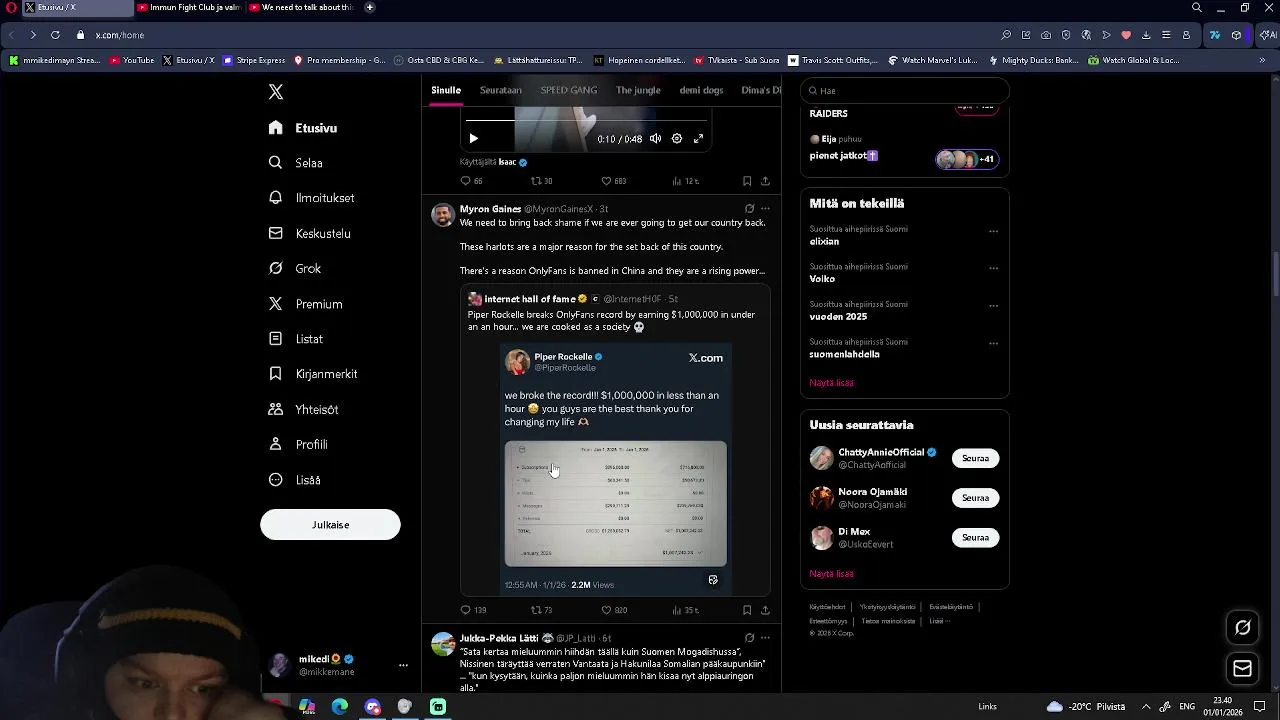Open video settings gear
The width and height of the screenshot is (1280, 720).
(x=677, y=139)
